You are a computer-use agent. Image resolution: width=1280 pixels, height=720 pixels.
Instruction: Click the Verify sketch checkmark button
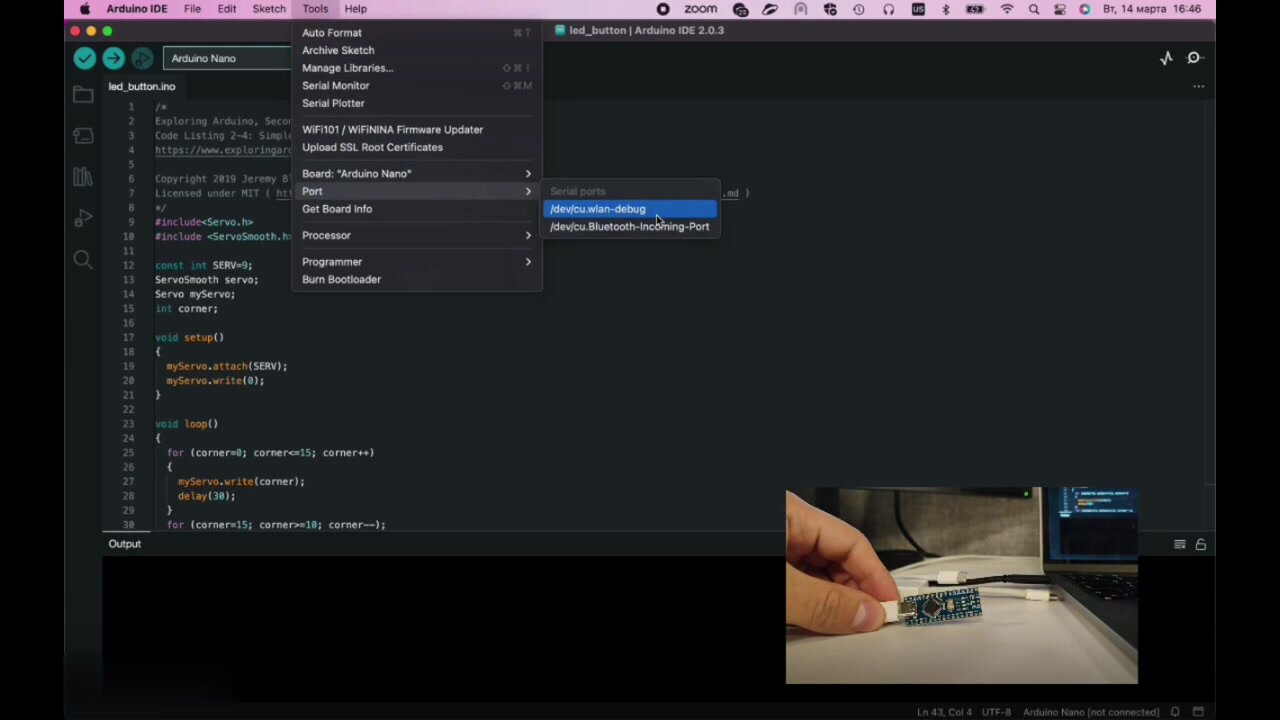point(85,59)
